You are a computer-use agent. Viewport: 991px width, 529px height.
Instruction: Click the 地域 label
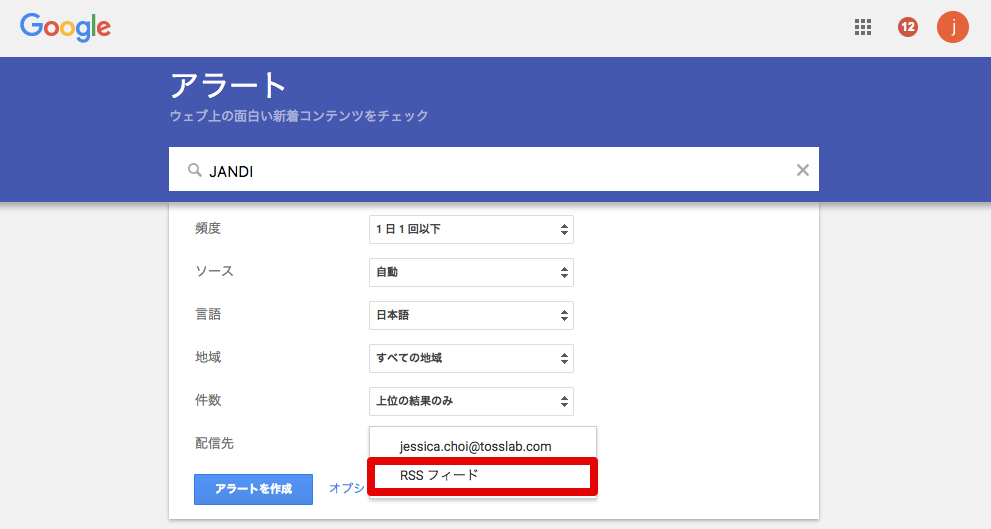208,357
